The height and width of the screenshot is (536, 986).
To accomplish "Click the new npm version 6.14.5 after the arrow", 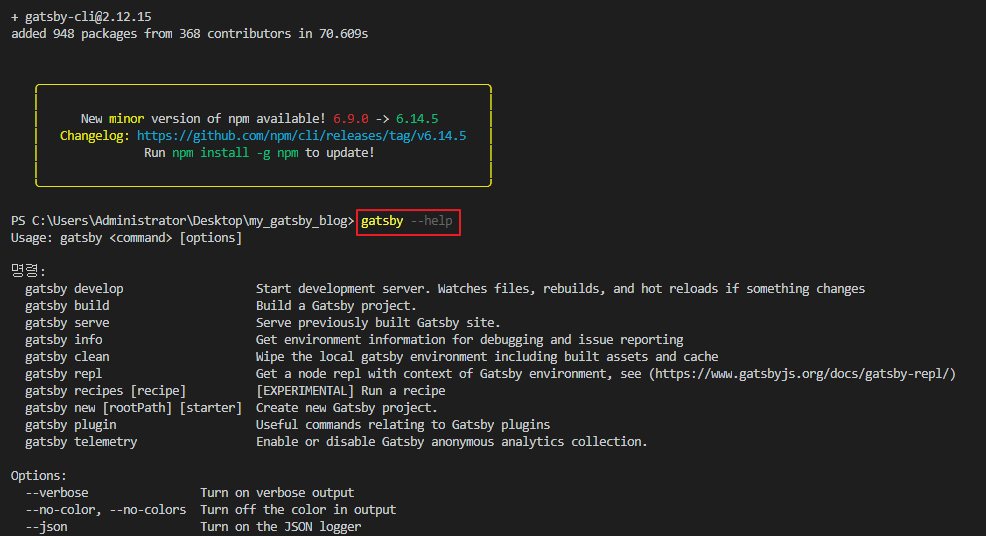I will [417, 119].
